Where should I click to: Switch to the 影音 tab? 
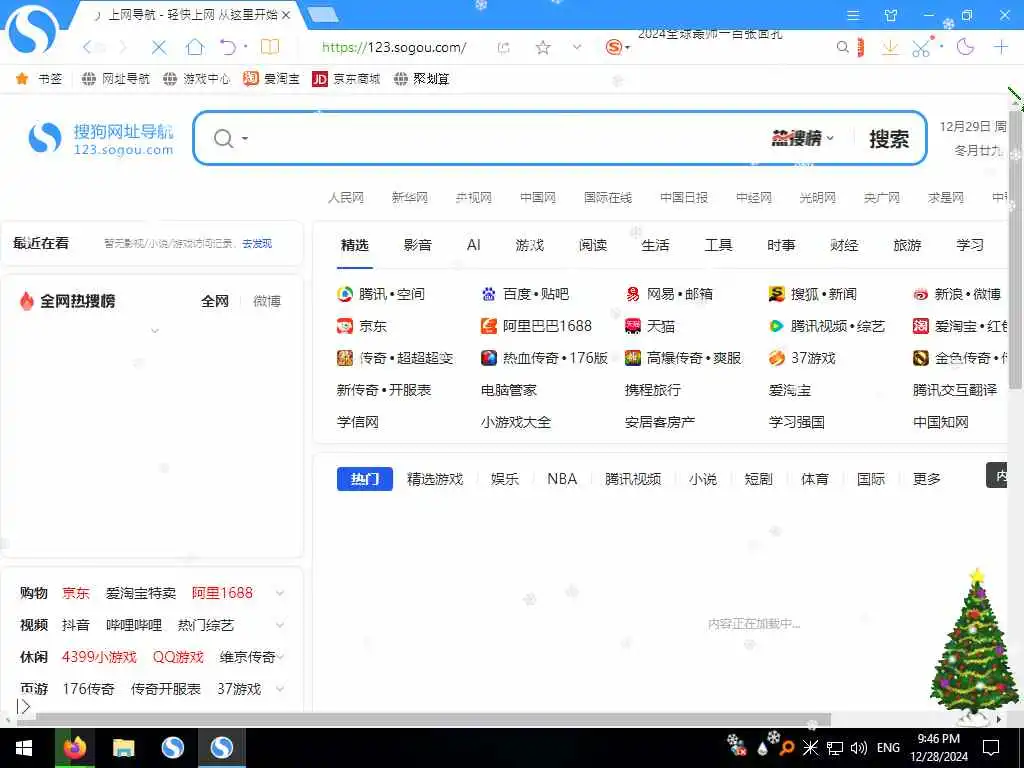417,245
